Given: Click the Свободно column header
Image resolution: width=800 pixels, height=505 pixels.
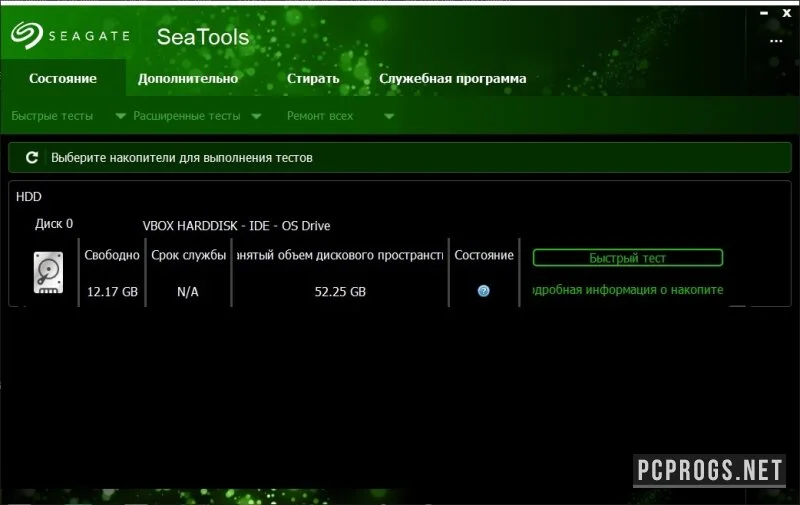Looking at the screenshot, I should click(112, 255).
